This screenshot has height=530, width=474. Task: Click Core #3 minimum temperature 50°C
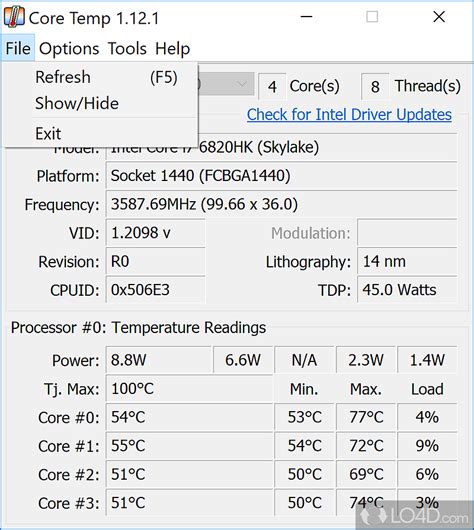click(x=304, y=502)
